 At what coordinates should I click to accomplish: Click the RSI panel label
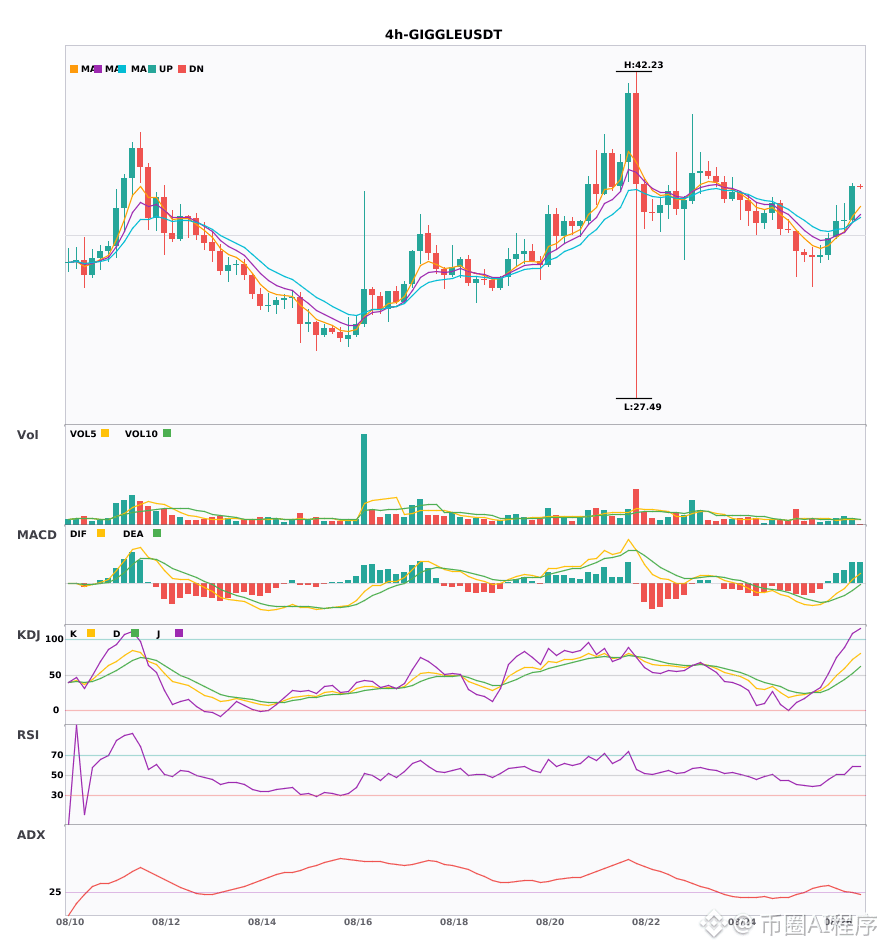(28, 735)
